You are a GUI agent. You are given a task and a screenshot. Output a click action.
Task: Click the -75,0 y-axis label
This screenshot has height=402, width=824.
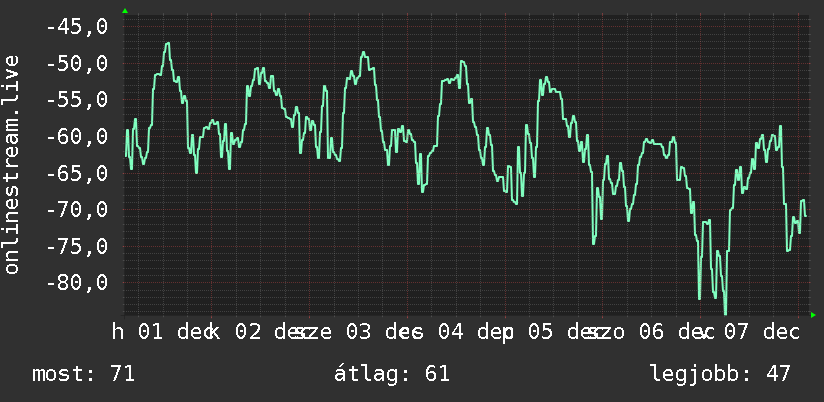click(77, 245)
